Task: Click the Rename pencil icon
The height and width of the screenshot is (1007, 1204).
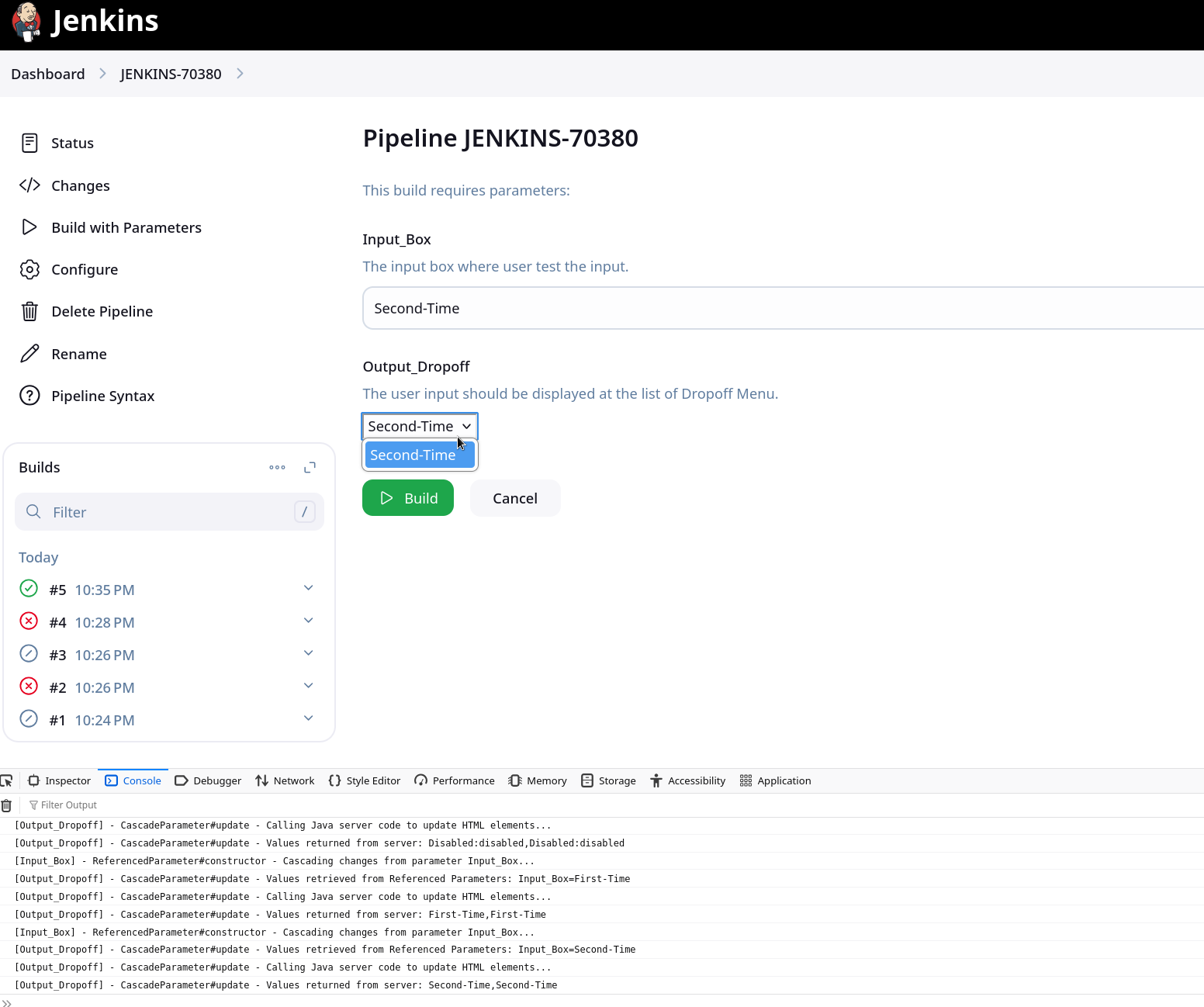Action: (x=29, y=354)
